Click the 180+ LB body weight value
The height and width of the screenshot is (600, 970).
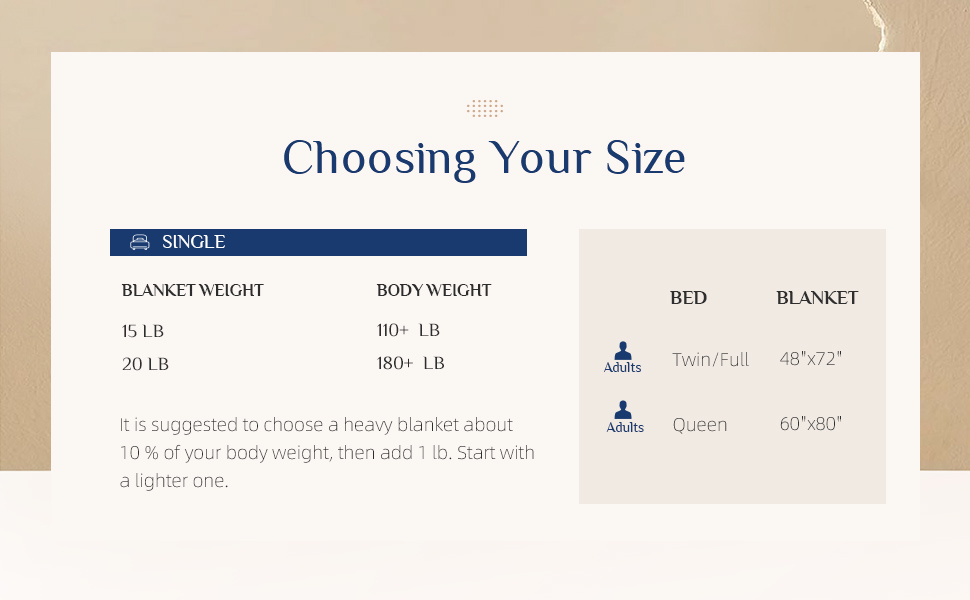[410, 363]
